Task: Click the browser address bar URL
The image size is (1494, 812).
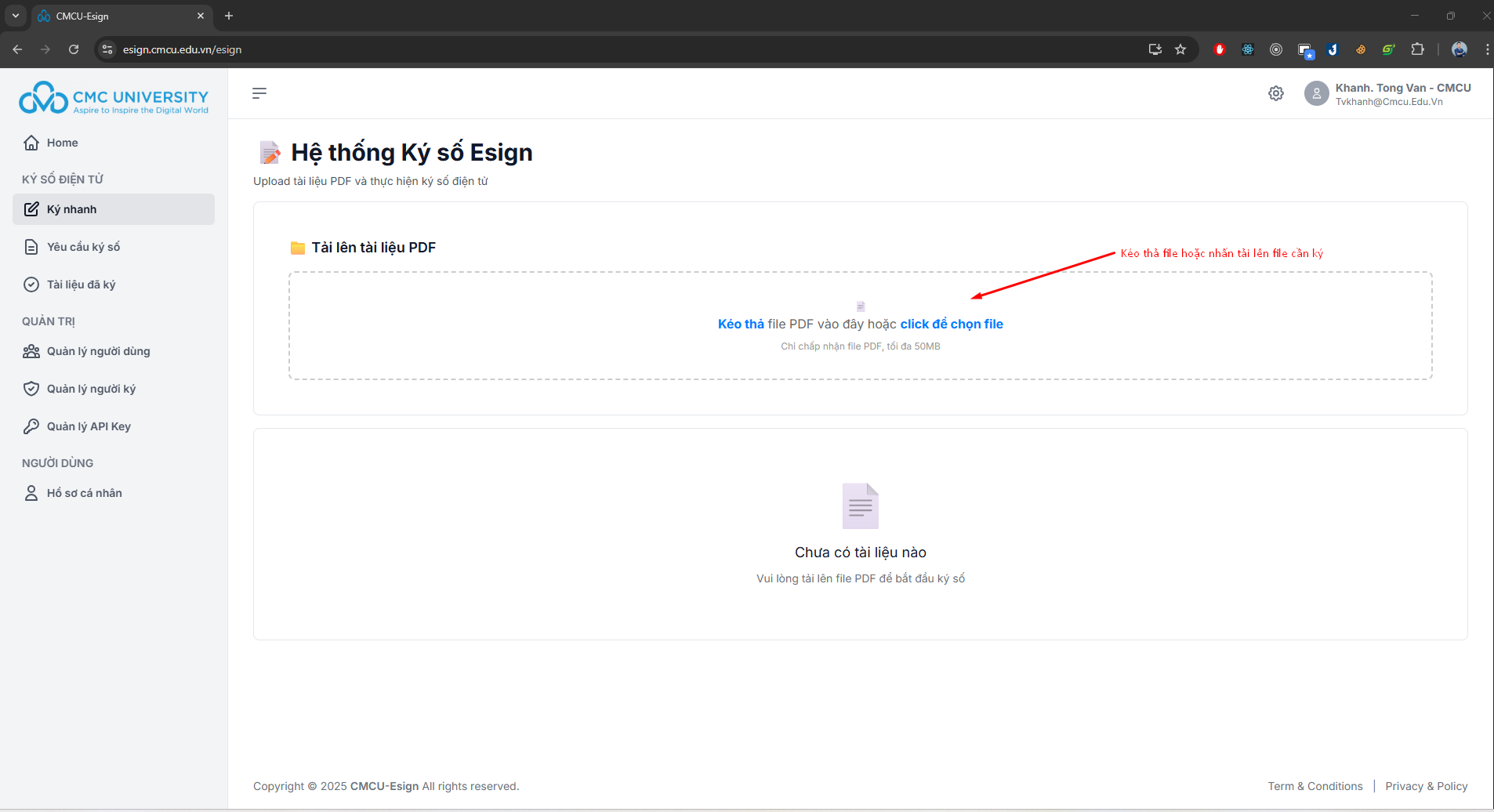Action: pyautogui.click(x=182, y=49)
